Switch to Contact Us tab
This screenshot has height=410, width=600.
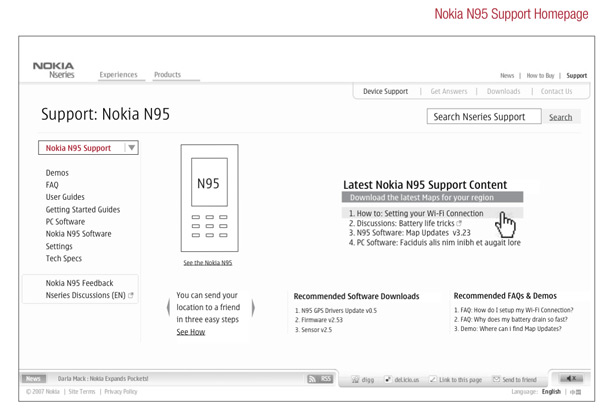556,91
